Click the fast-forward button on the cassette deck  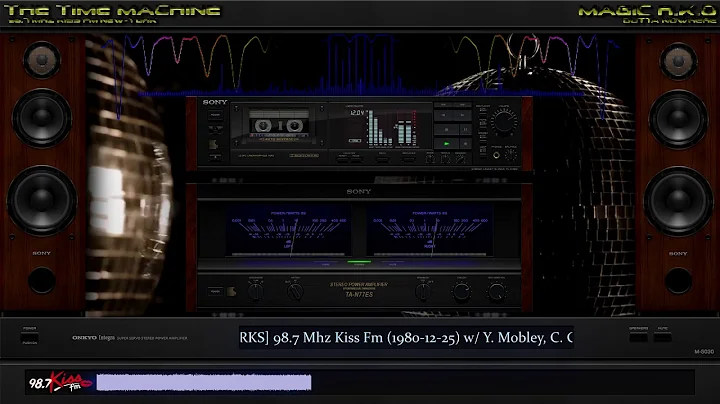pyautogui.click(x=462, y=115)
